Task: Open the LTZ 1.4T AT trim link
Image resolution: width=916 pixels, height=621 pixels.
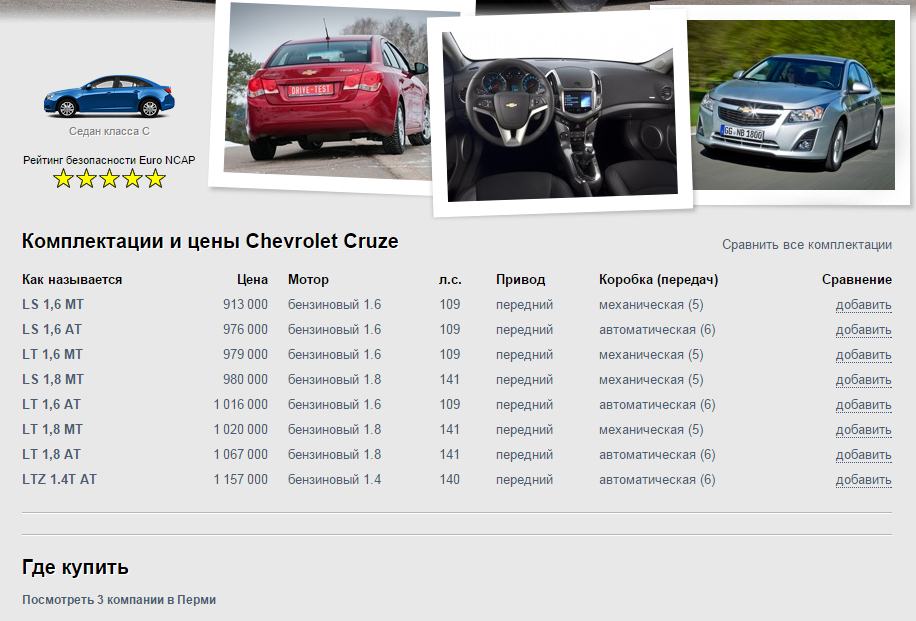Action: coord(60,480)
